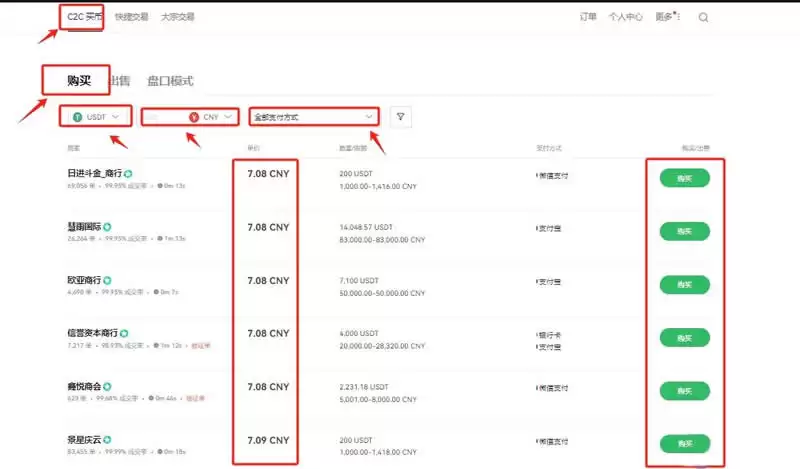Click the search magnifier icon in header
This screenshot has width=800, height=469.
click(703, 17)
